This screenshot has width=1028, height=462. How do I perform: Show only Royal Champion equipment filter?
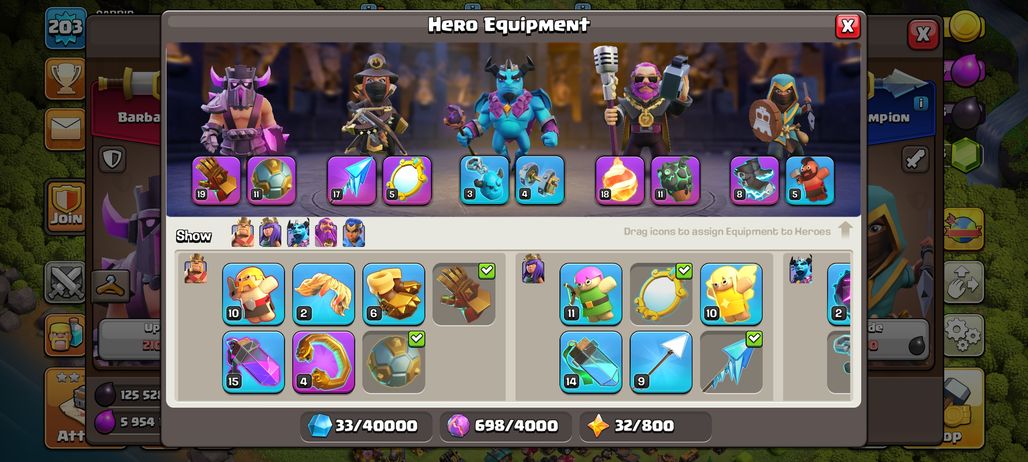coord(353,233)
